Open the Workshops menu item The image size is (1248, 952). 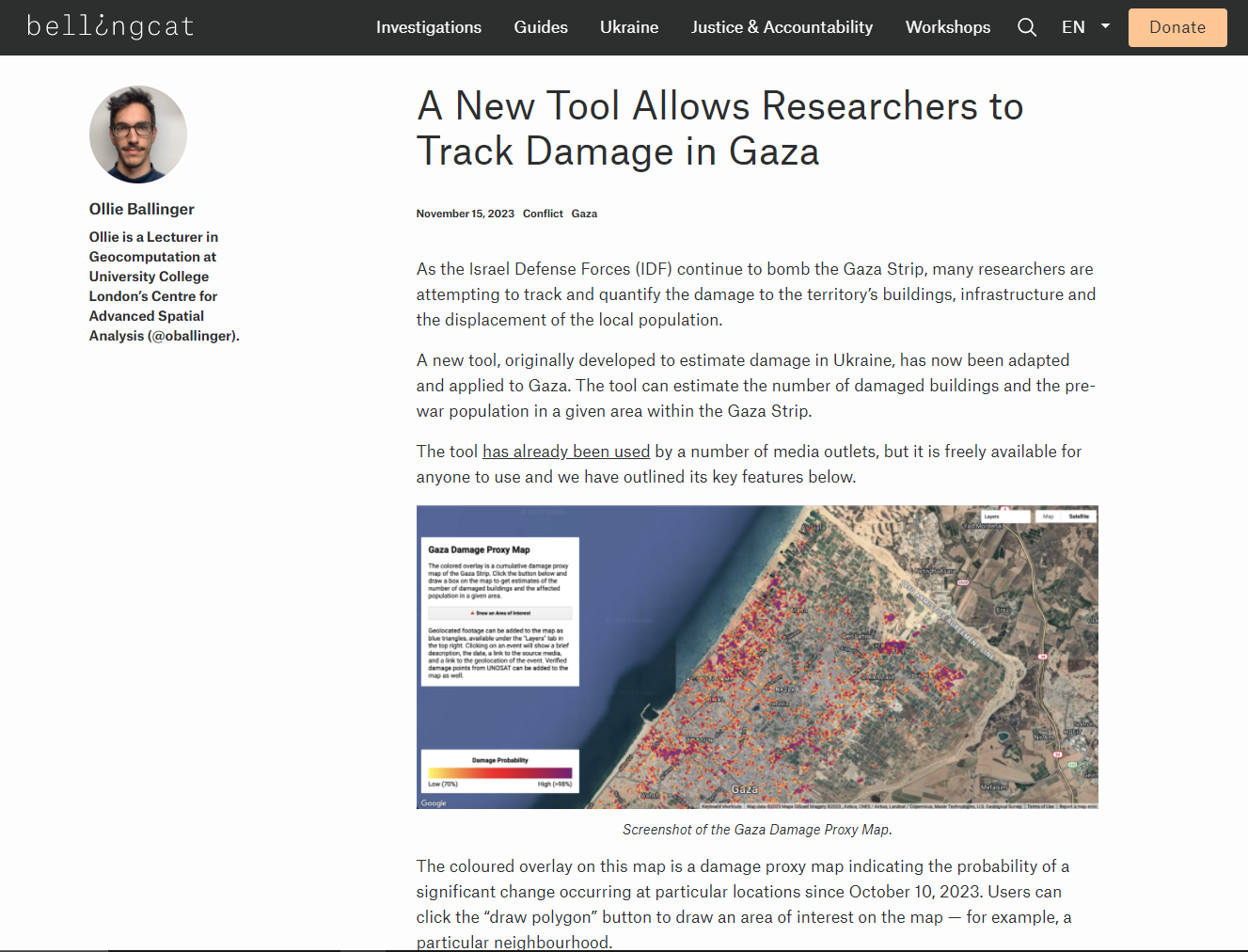point(948,27)
